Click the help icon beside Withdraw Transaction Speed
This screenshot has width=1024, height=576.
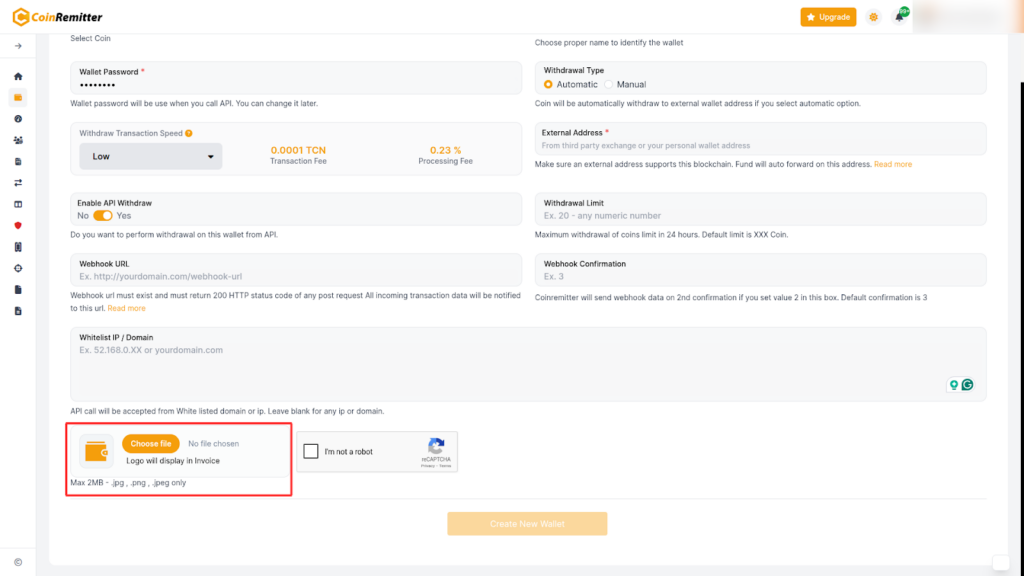(189, 133)
